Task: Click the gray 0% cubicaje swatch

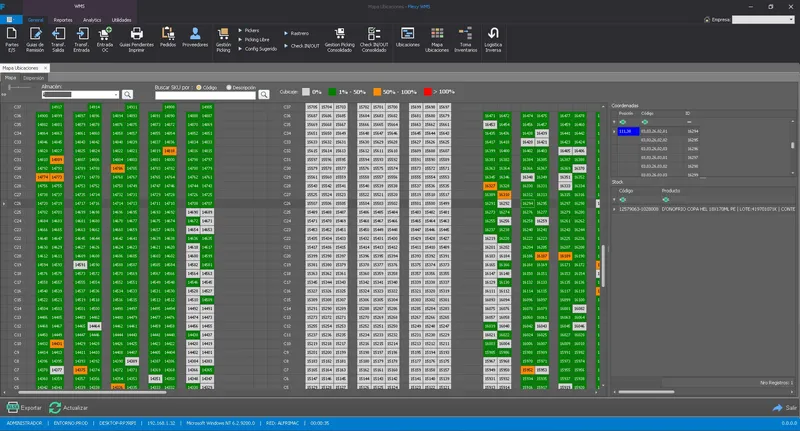Action: 306,92
